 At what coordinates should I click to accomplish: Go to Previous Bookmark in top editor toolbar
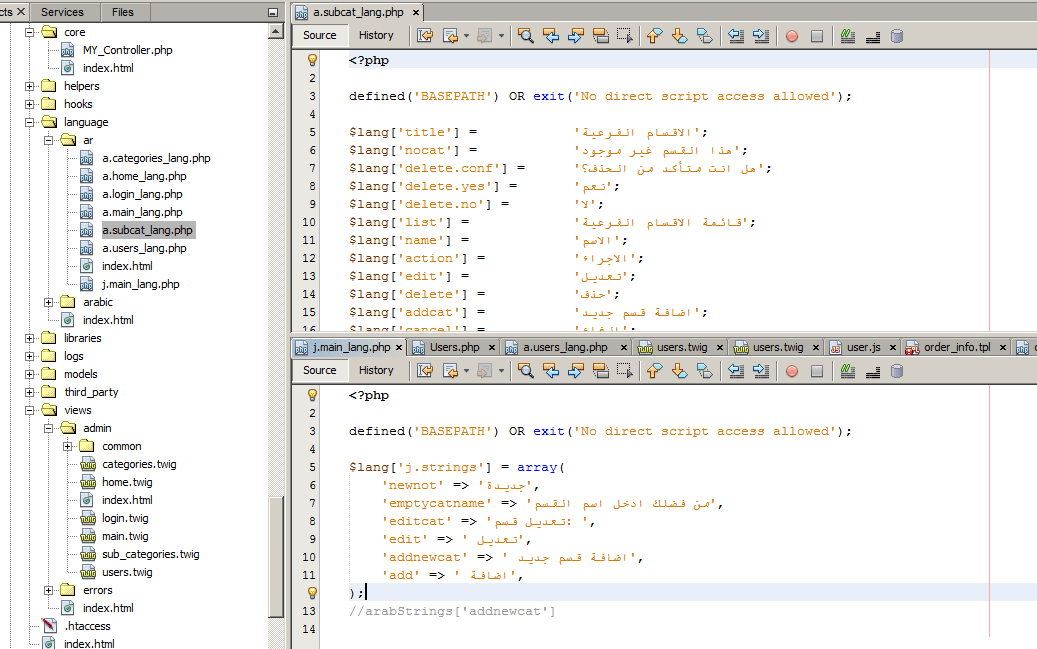(x=655, y=36)
